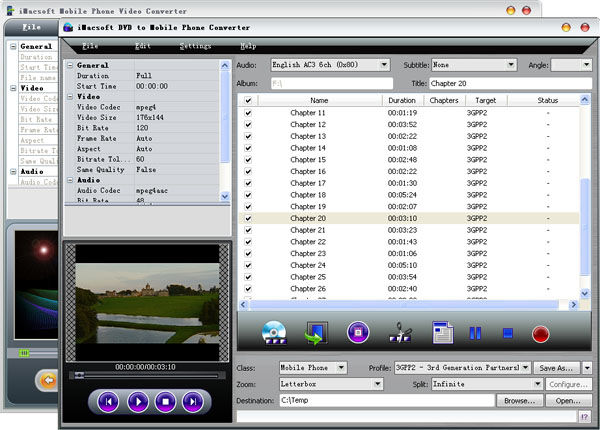Screen dimensions: 600x430
Task: Click the Configure... button
Action: 568,384
